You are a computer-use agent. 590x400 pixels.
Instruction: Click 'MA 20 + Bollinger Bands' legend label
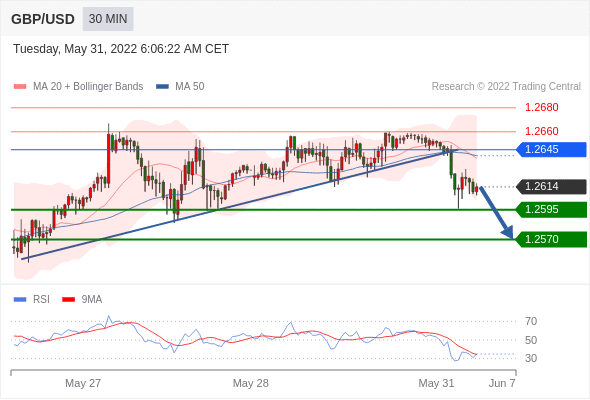click(88, 87)
